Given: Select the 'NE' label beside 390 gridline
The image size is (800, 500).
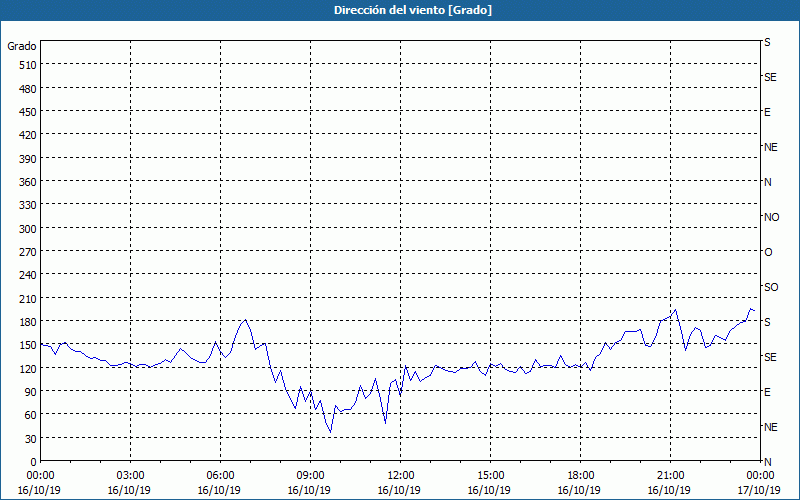Looking at the screenshot, I should coord(771,147).
